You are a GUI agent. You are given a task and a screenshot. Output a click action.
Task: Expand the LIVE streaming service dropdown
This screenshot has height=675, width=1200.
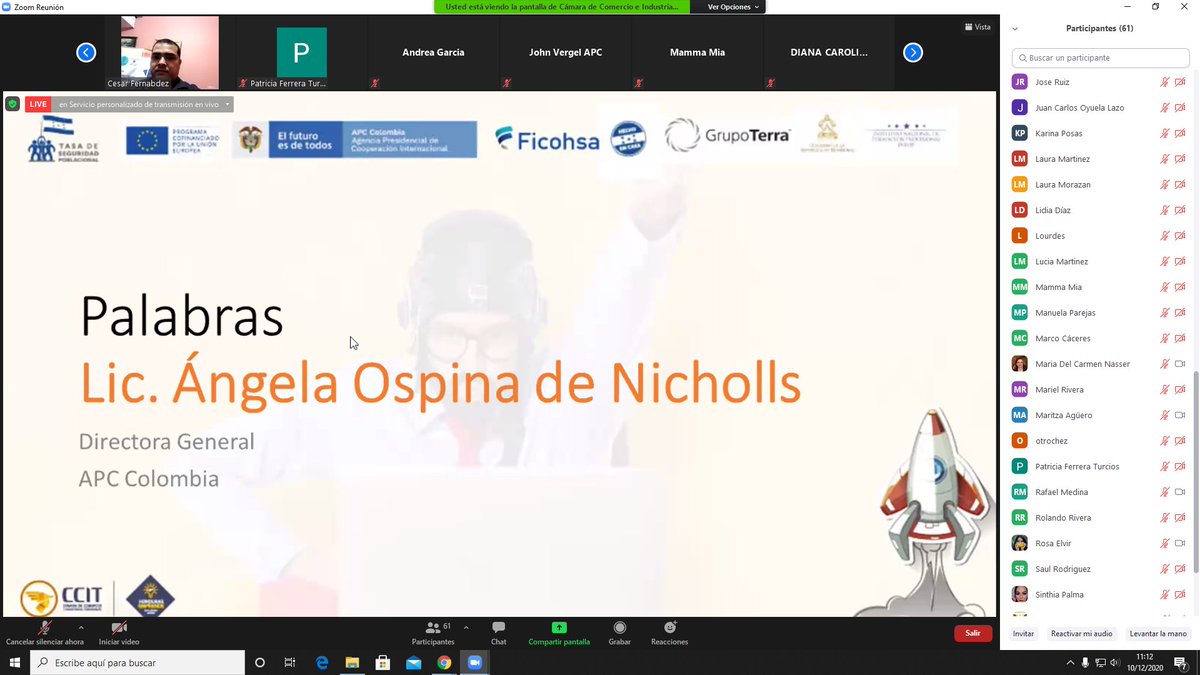[x=227, y=104]
